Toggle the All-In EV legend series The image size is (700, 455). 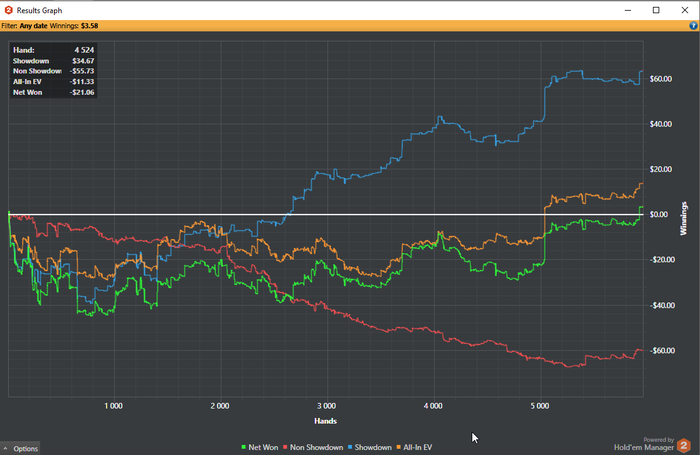pyautogui.click(x=414, y=447)
